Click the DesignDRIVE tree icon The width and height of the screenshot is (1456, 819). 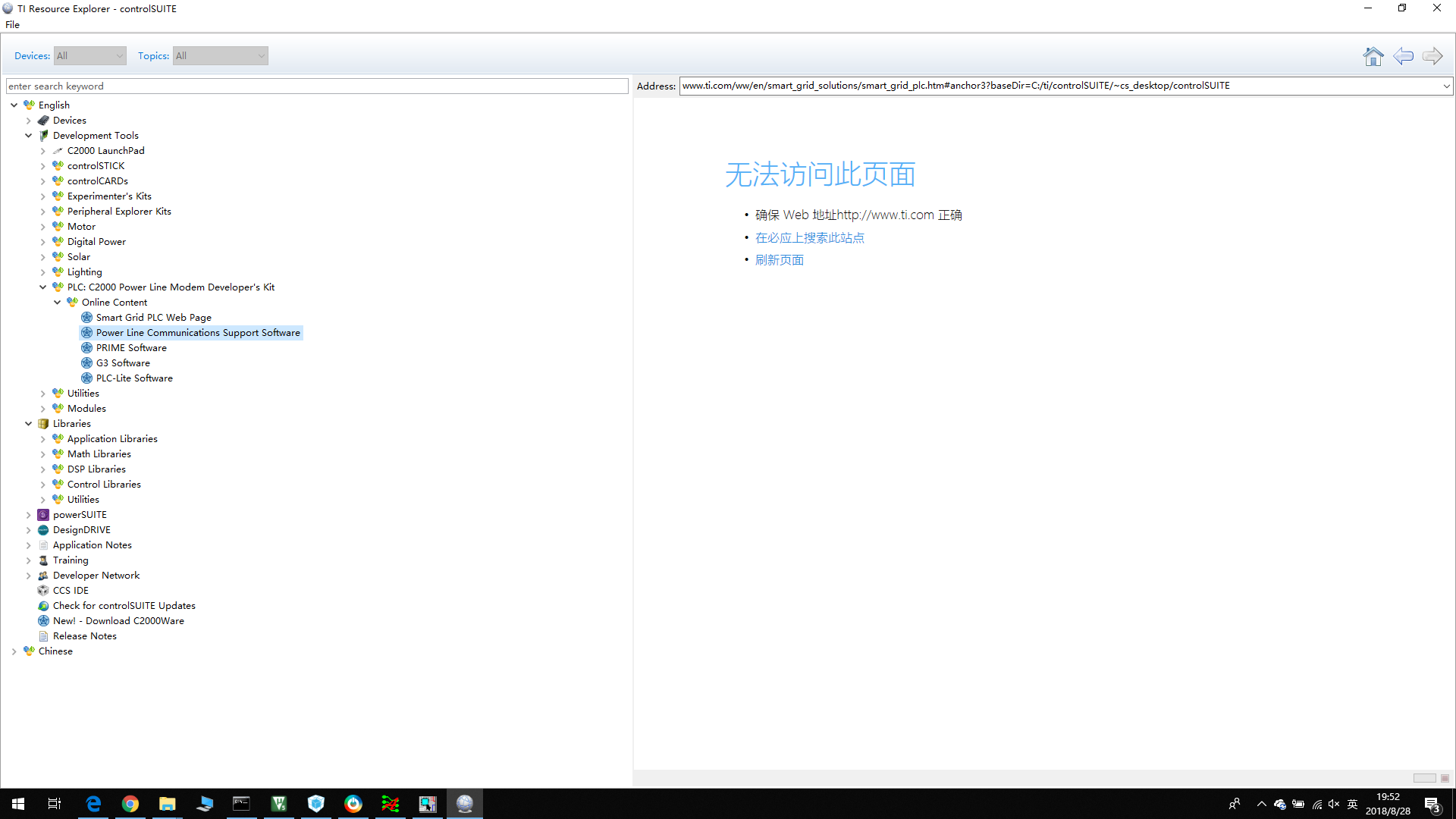click(43, 530)
